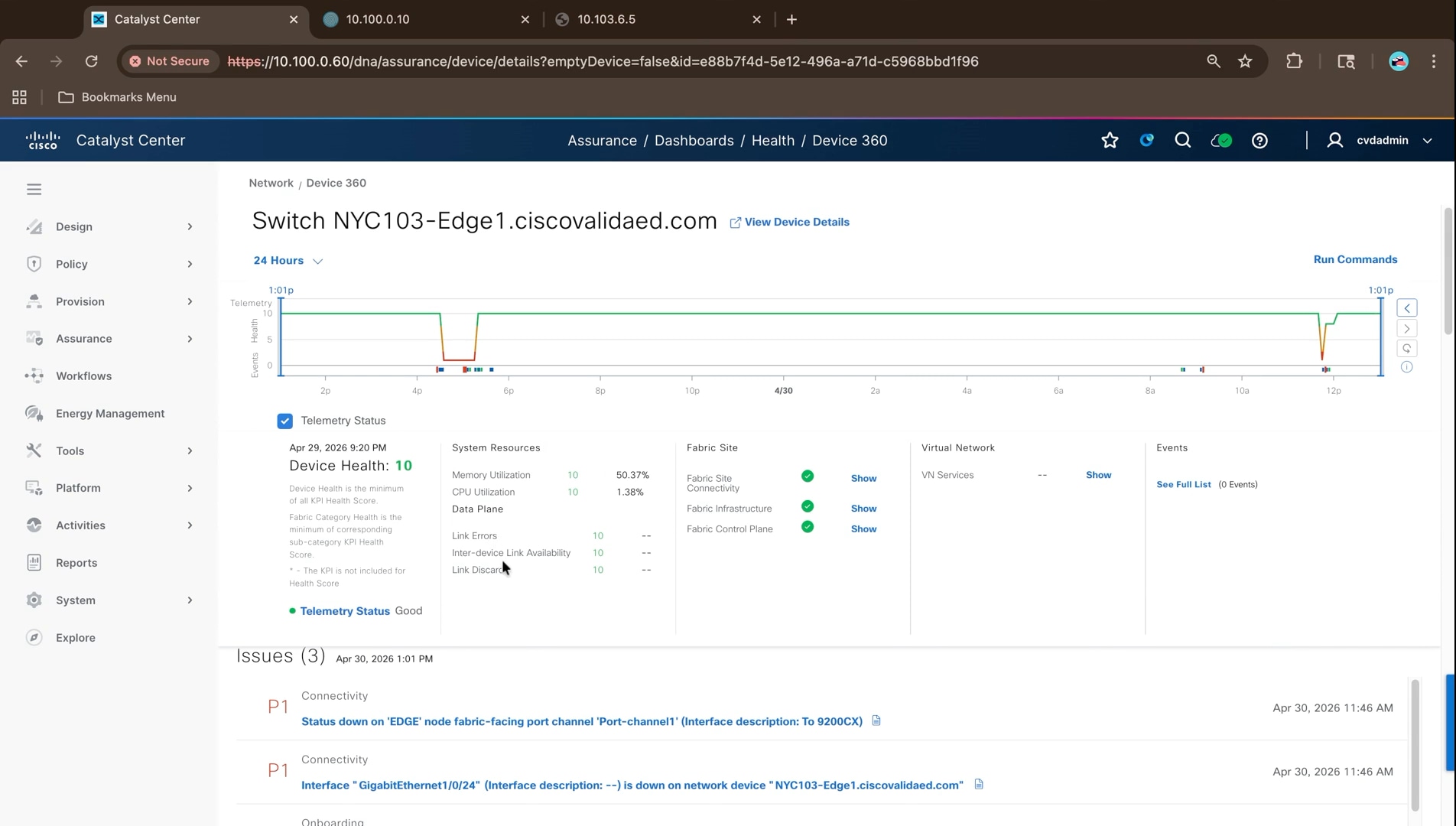1456x826 pixels.
Task: Expand the Assurance menu chevron
Action: click(190, 339)
